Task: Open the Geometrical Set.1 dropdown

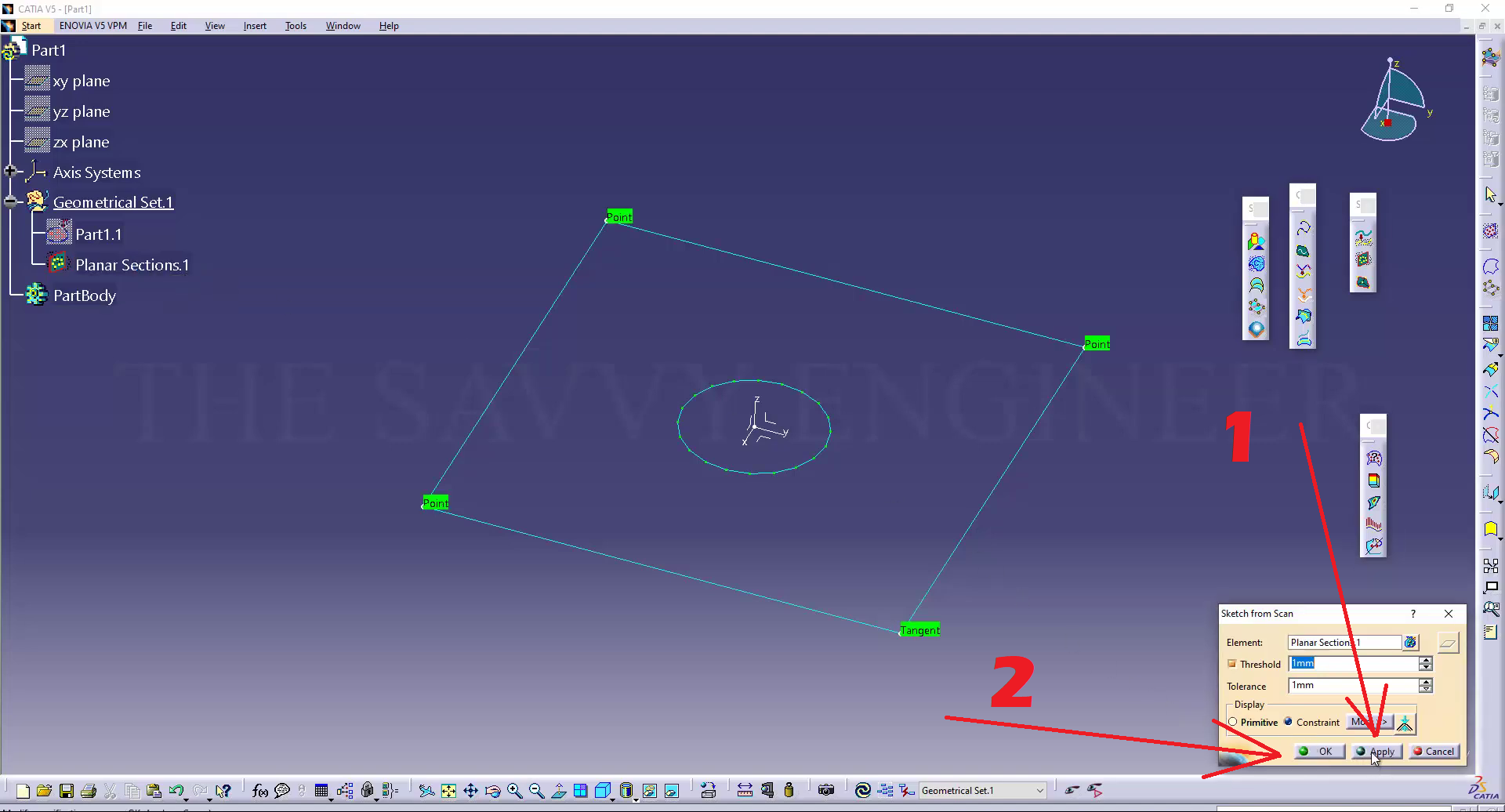Action: click(x=1039, y=791)
